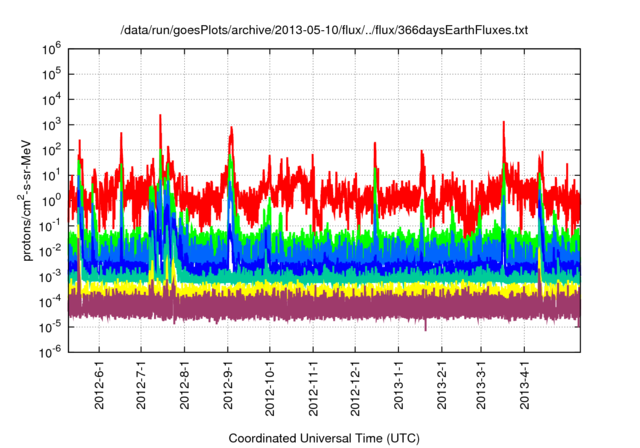Select the 2012-8-1 date tick label

(x=185, y=385)
